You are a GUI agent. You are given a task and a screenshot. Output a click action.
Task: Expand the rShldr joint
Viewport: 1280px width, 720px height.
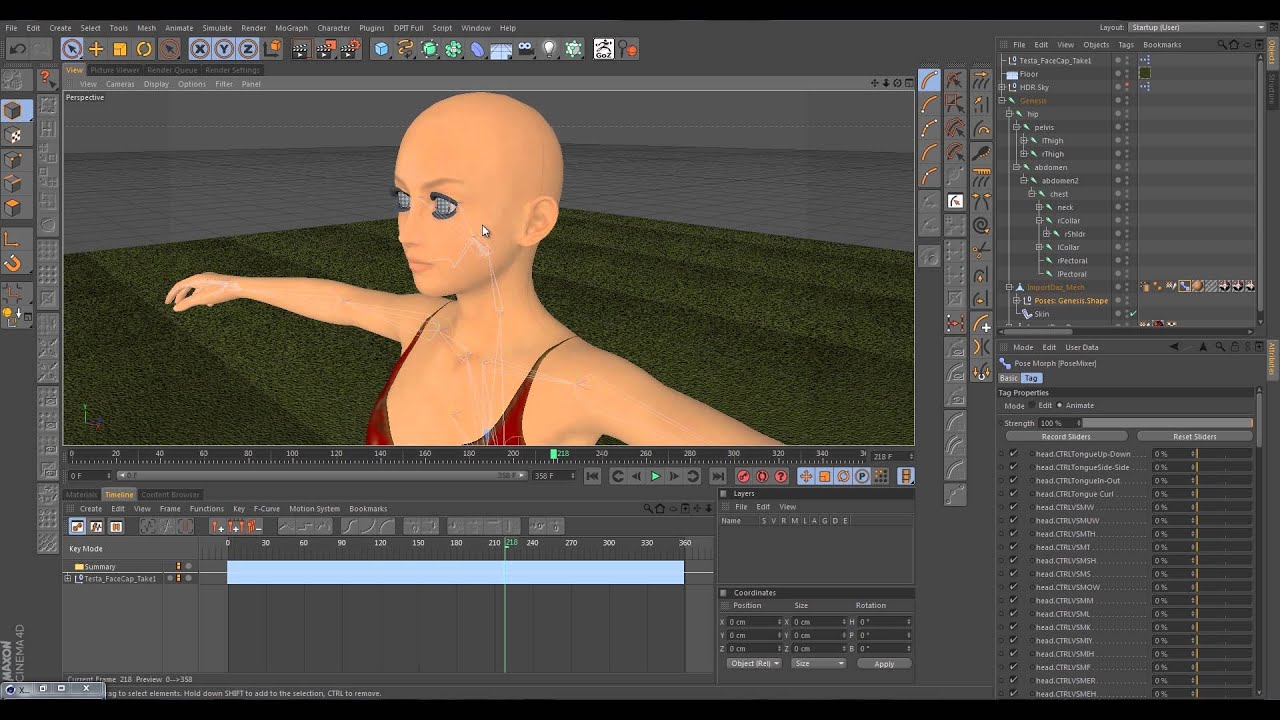(x=1048, y=234)
